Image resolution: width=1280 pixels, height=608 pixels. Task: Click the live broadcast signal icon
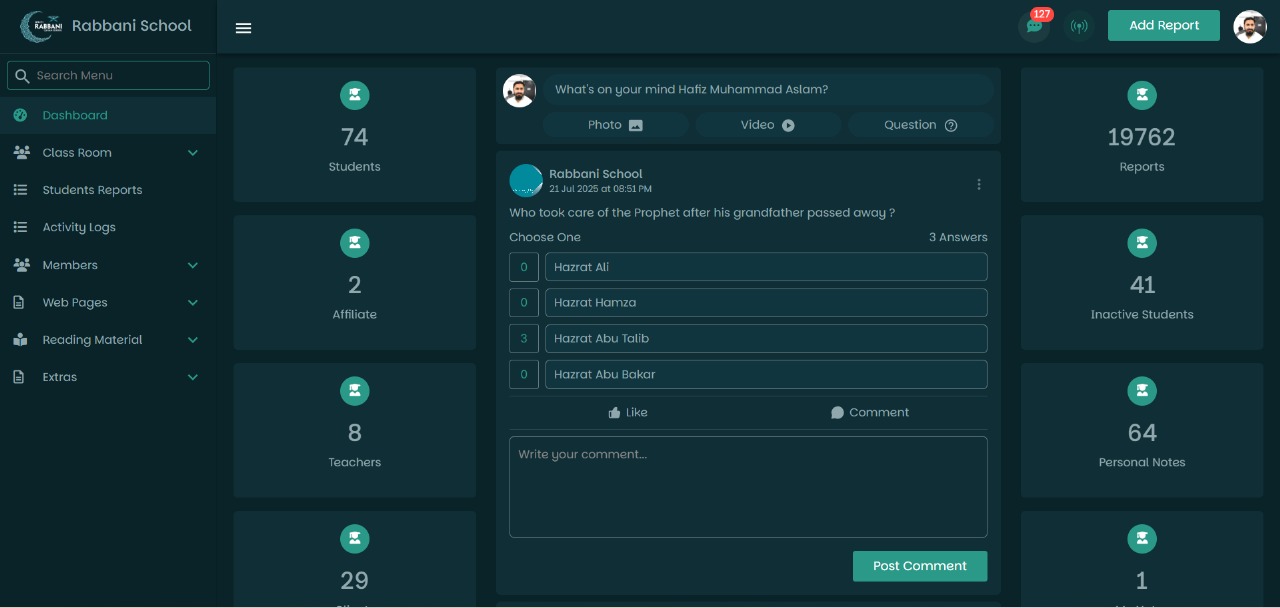coord(1079,26)
